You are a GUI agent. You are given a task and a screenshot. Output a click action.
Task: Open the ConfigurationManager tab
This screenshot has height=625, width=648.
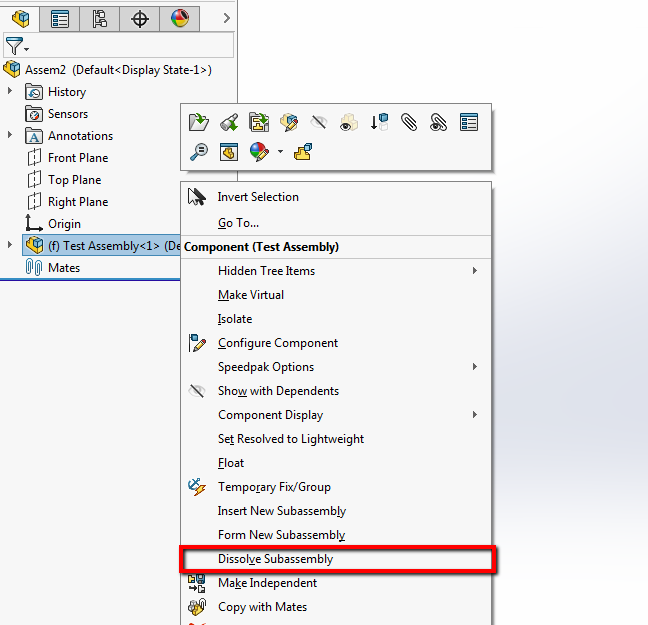tap(100, 19)
